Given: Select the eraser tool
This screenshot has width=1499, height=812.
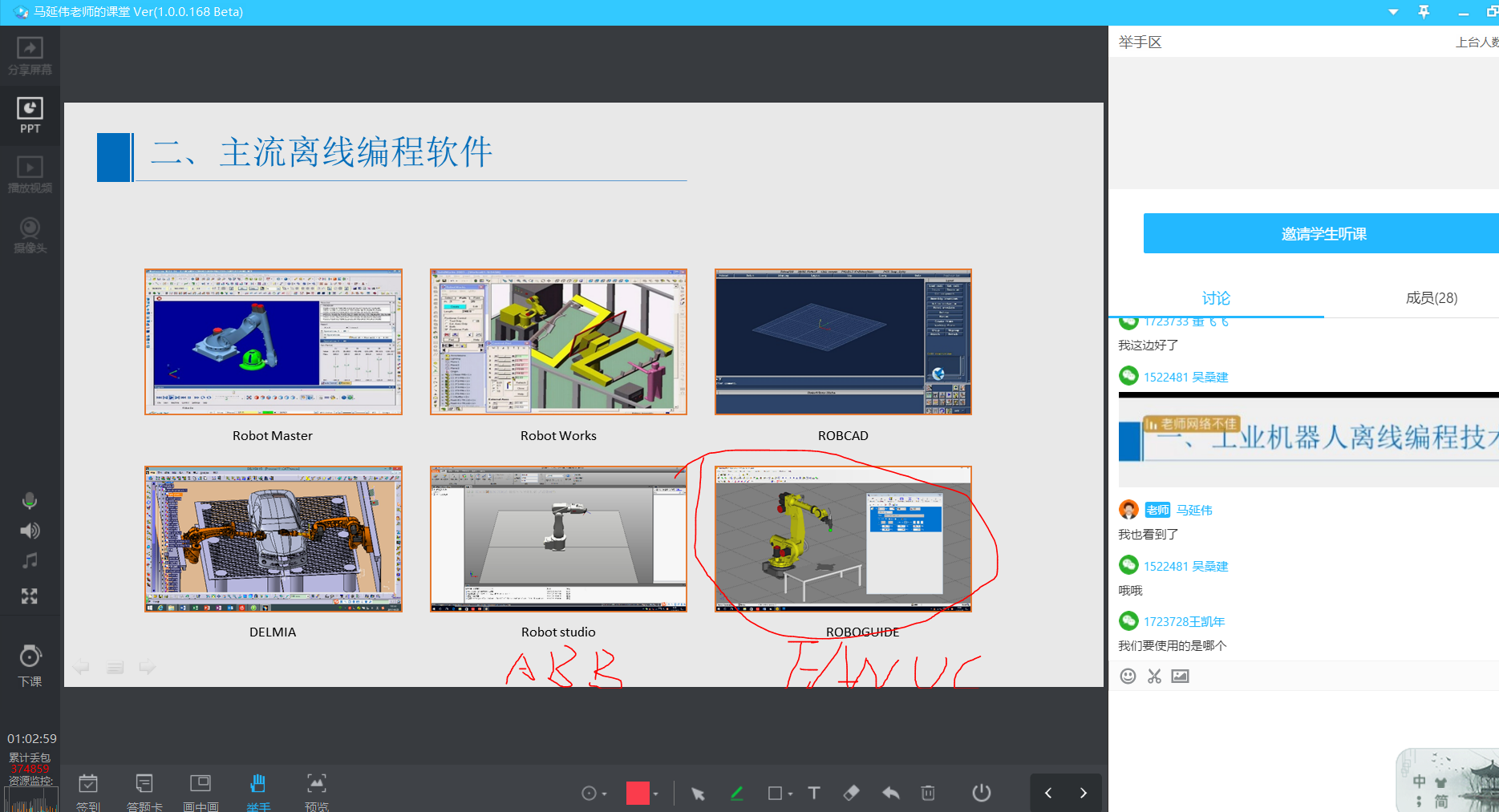Looking at the screenshot, I should click(852, 793).
